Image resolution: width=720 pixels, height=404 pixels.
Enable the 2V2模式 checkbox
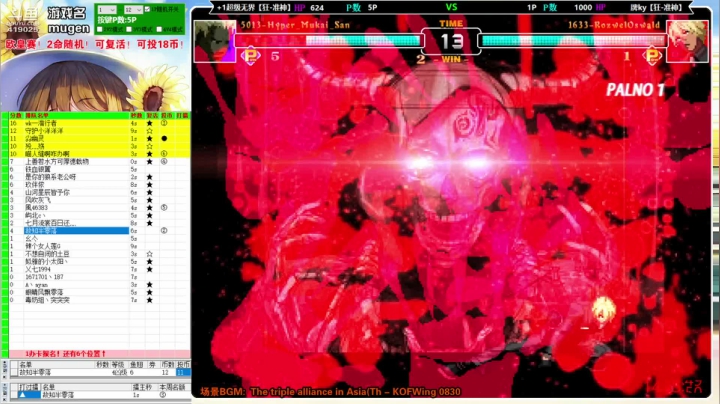coord(100,29)
